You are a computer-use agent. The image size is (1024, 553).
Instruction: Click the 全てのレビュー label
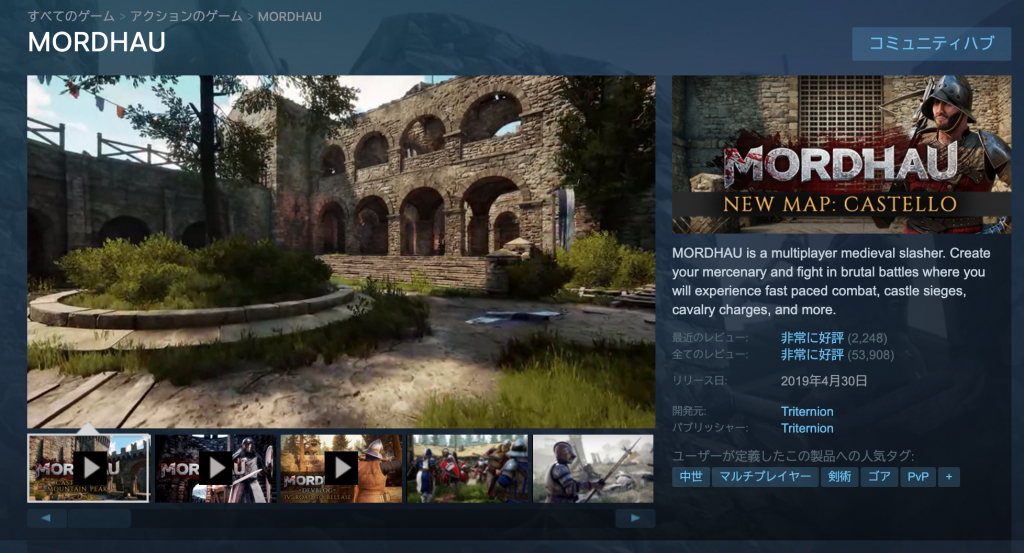coord(711,355)
